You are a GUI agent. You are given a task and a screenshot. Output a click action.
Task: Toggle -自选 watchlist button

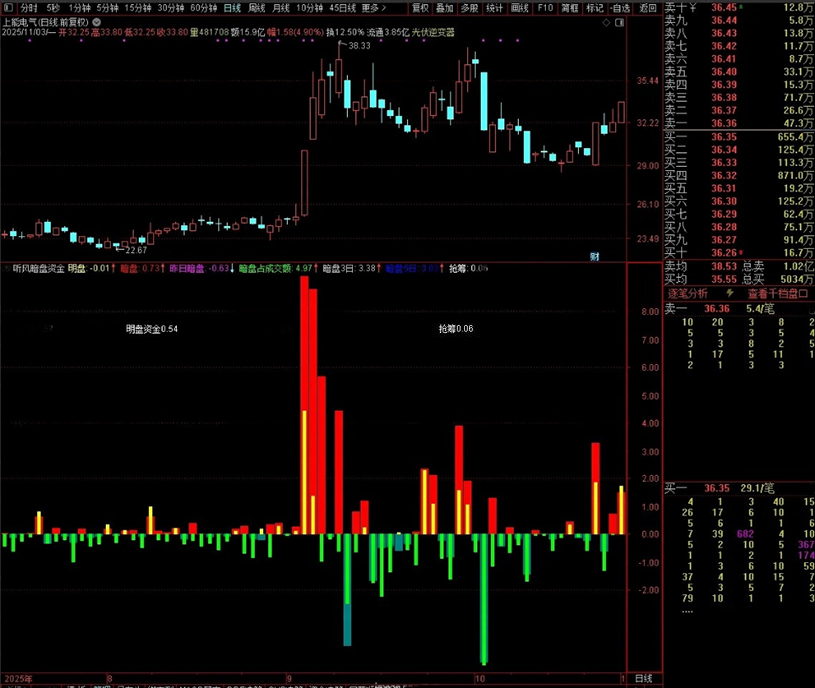tap(621, 8)
